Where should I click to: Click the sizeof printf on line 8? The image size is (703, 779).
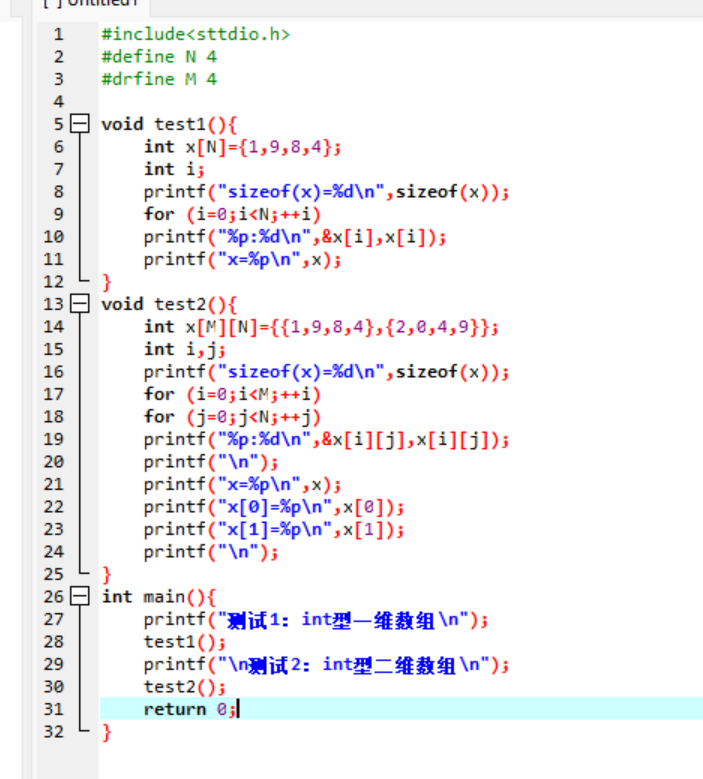click(x=326, y=192)
